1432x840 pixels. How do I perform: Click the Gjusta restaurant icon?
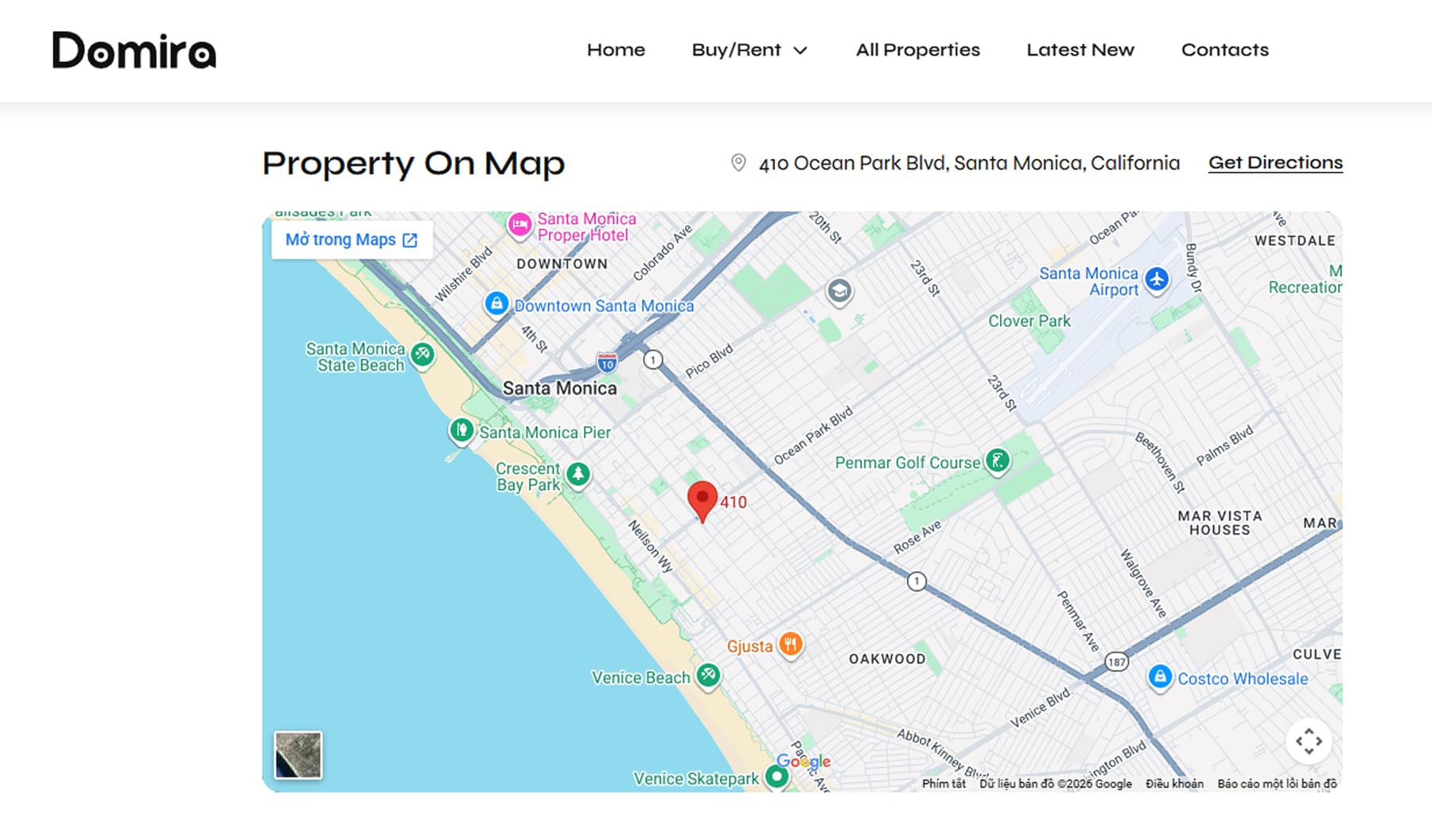[790, 644]
